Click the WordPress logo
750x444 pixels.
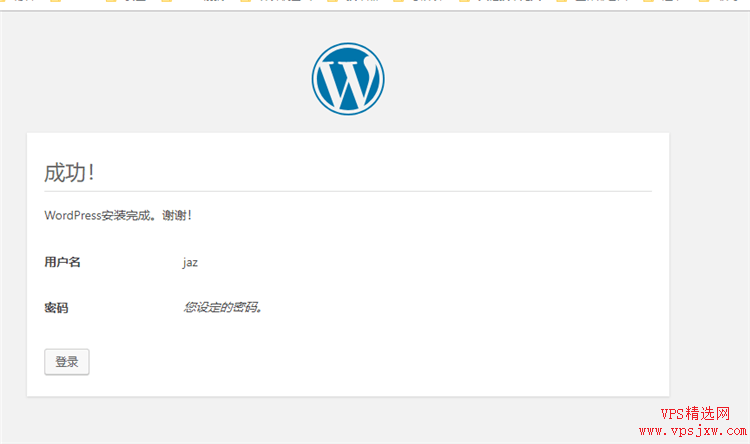coord(348,79)
